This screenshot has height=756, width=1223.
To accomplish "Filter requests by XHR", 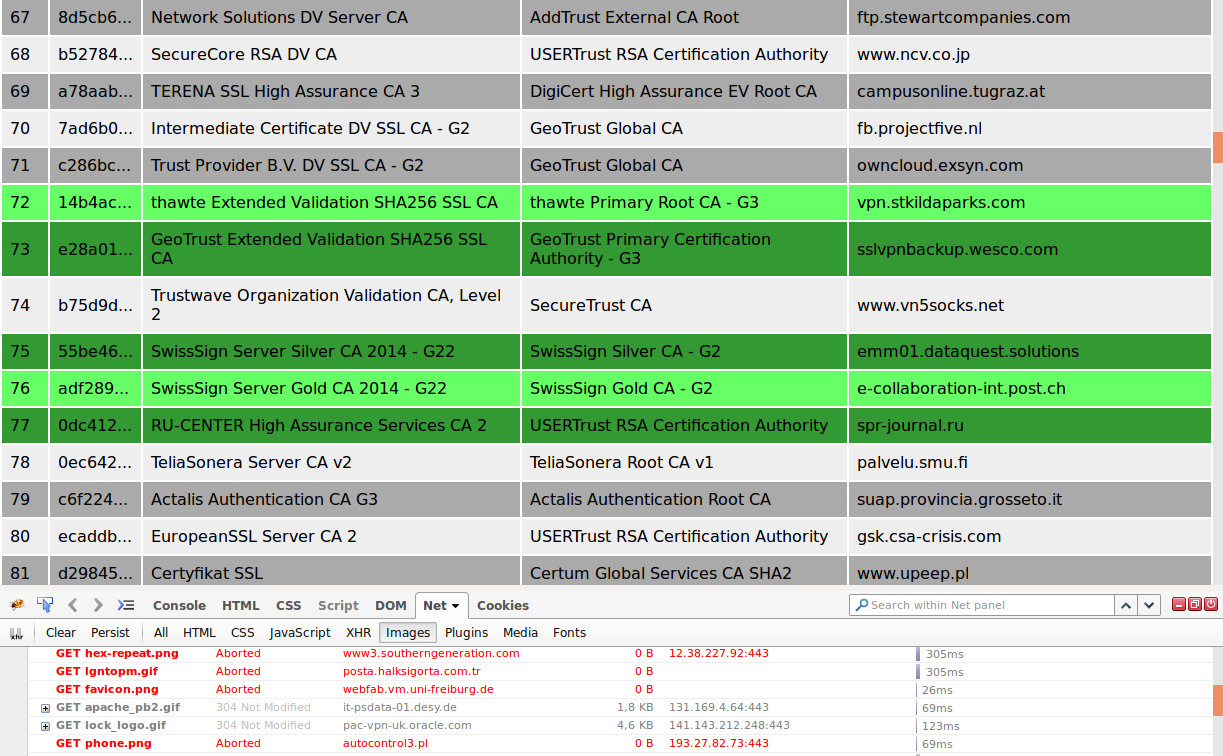I will pyautogui.click(x=358, y=633).
